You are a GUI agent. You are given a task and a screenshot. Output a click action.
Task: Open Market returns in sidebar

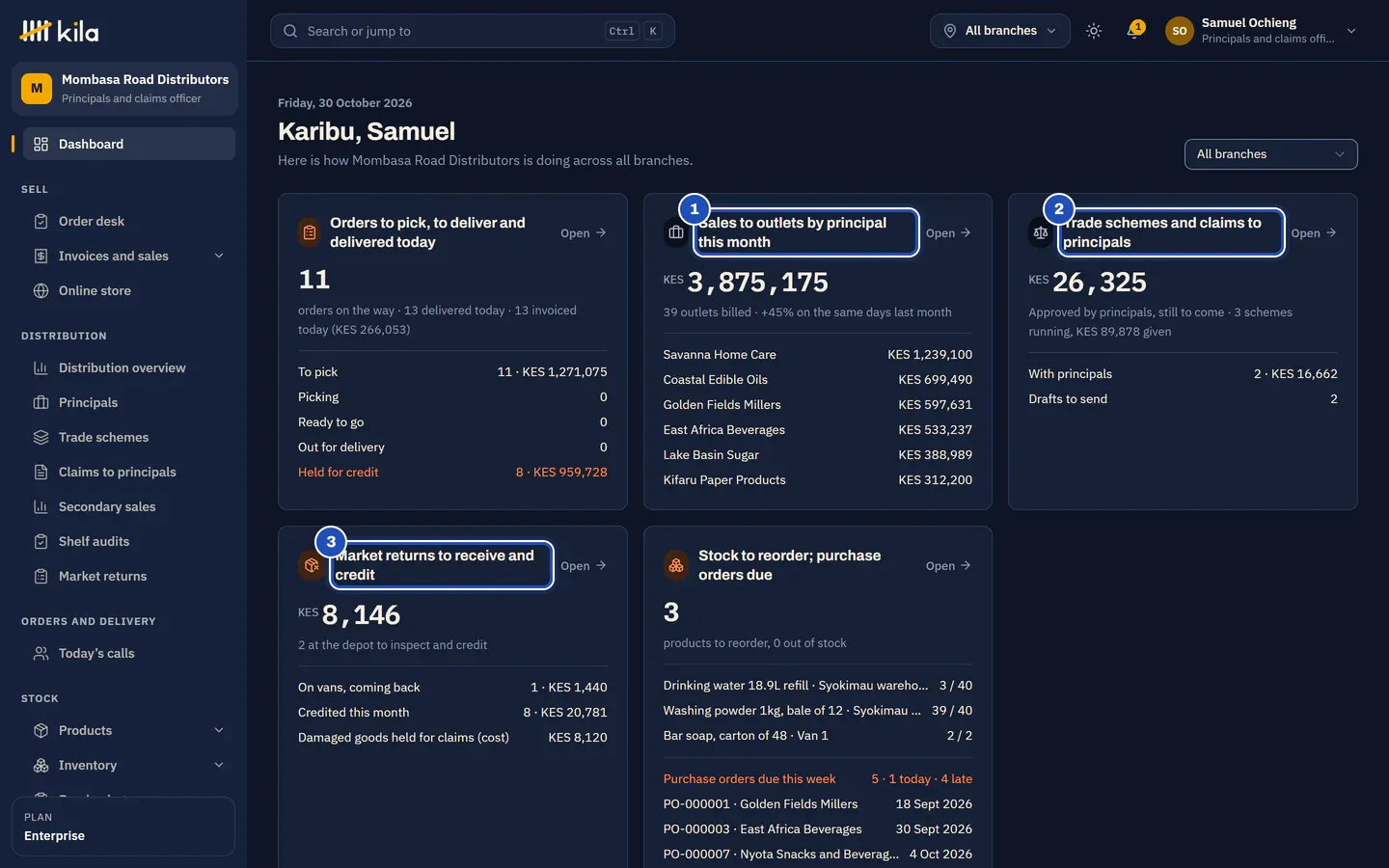point(129,577)
